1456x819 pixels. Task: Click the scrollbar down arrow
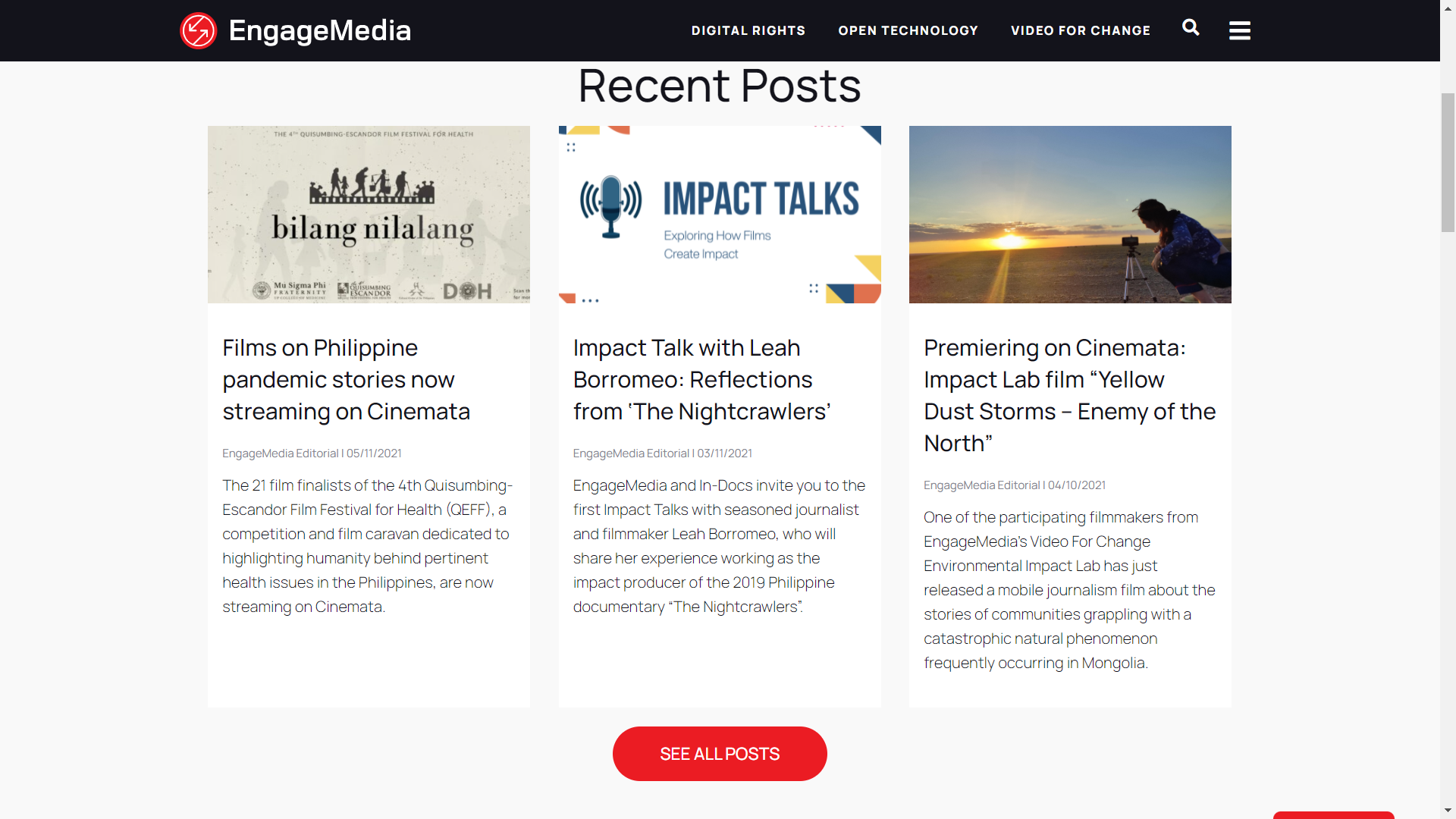coord(1448,811)
